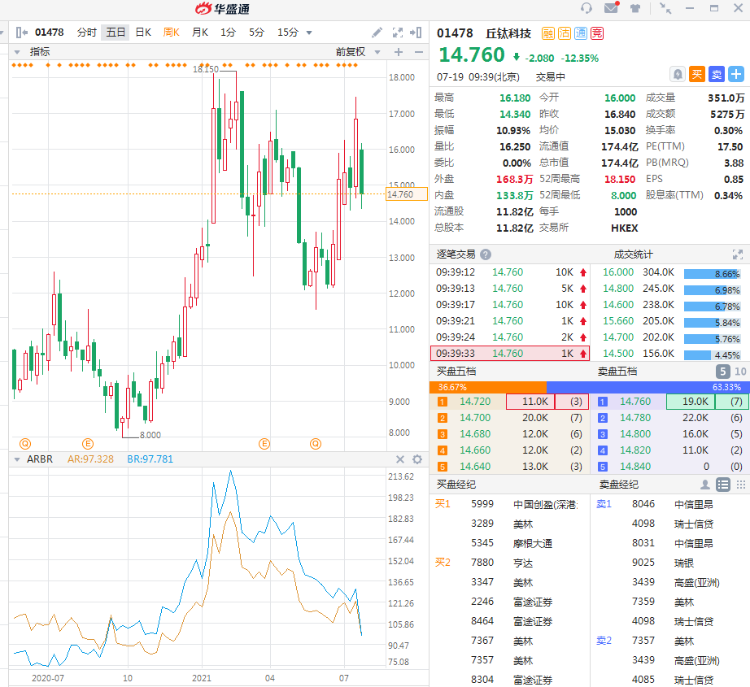Click the blue 63.33% sell ratio bar
This screenshot has width=750, height=687.
[x=648, y=387]
